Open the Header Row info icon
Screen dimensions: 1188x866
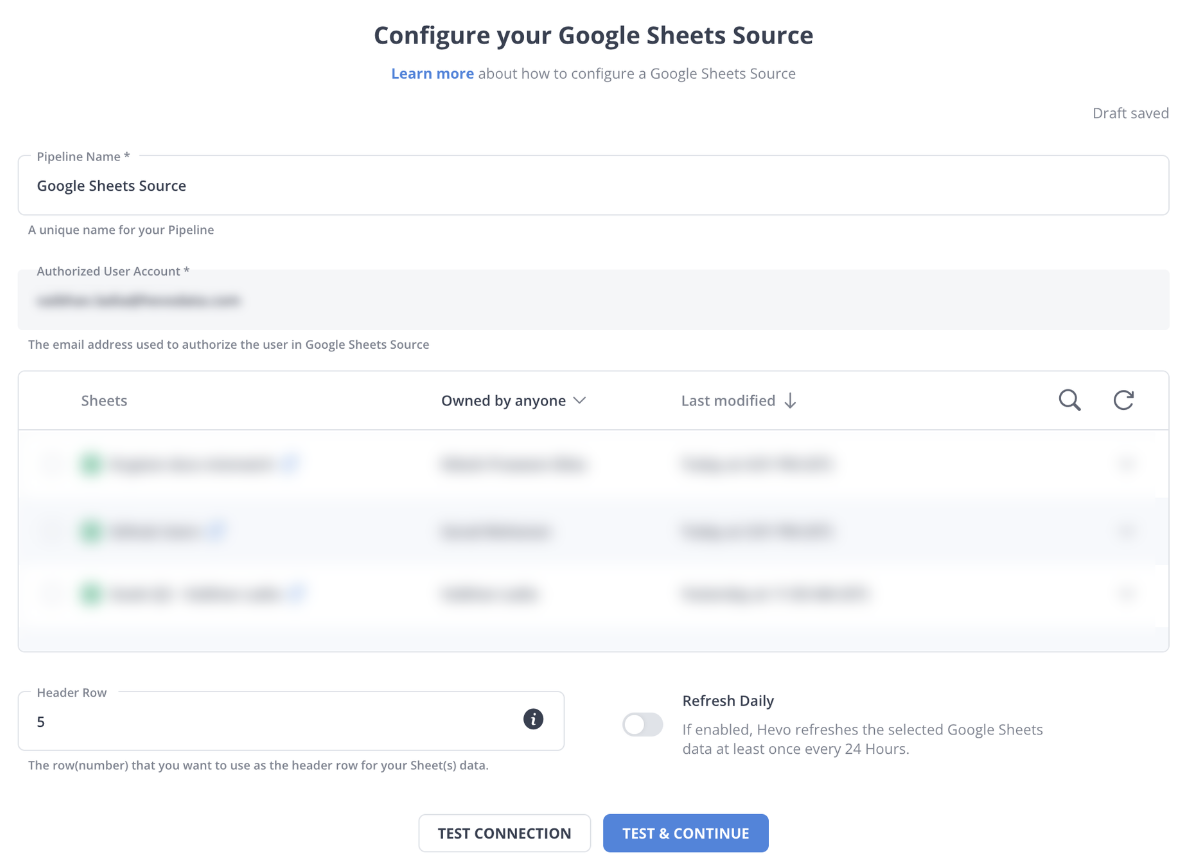click(x=533, y=719)
